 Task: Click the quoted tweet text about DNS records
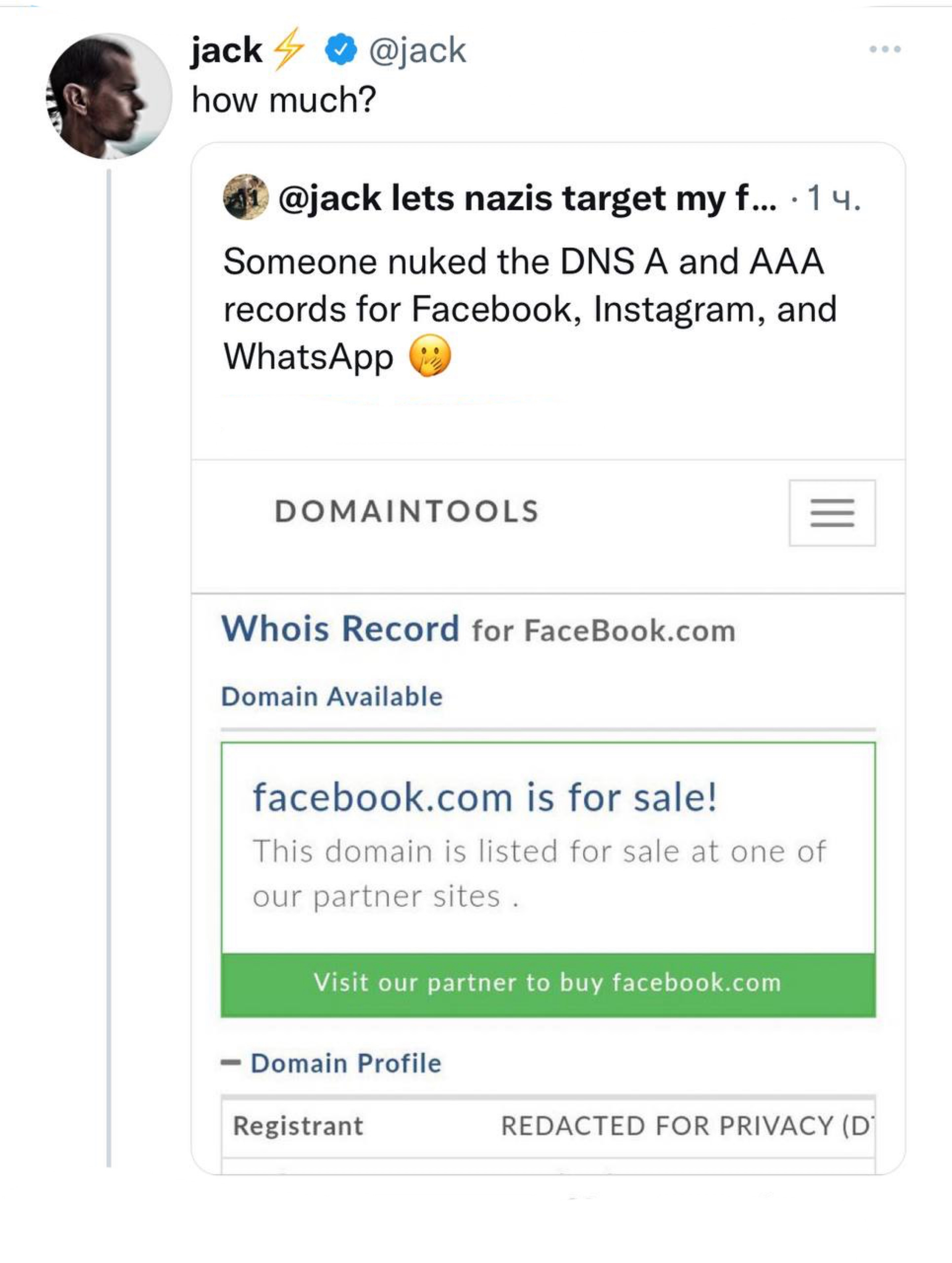530,309
